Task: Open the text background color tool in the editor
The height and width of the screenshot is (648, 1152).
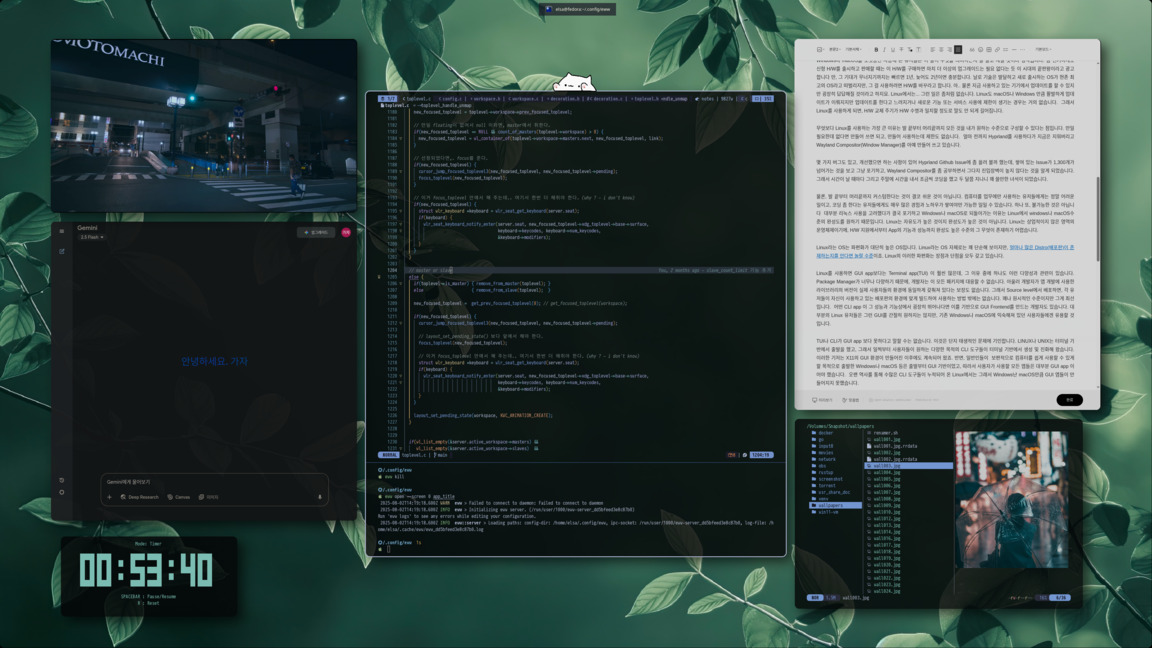Action: (918, 50)
